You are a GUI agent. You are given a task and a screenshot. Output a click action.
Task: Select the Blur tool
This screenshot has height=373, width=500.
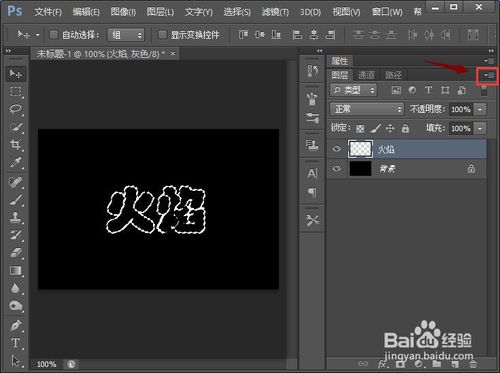pos(15,288)
